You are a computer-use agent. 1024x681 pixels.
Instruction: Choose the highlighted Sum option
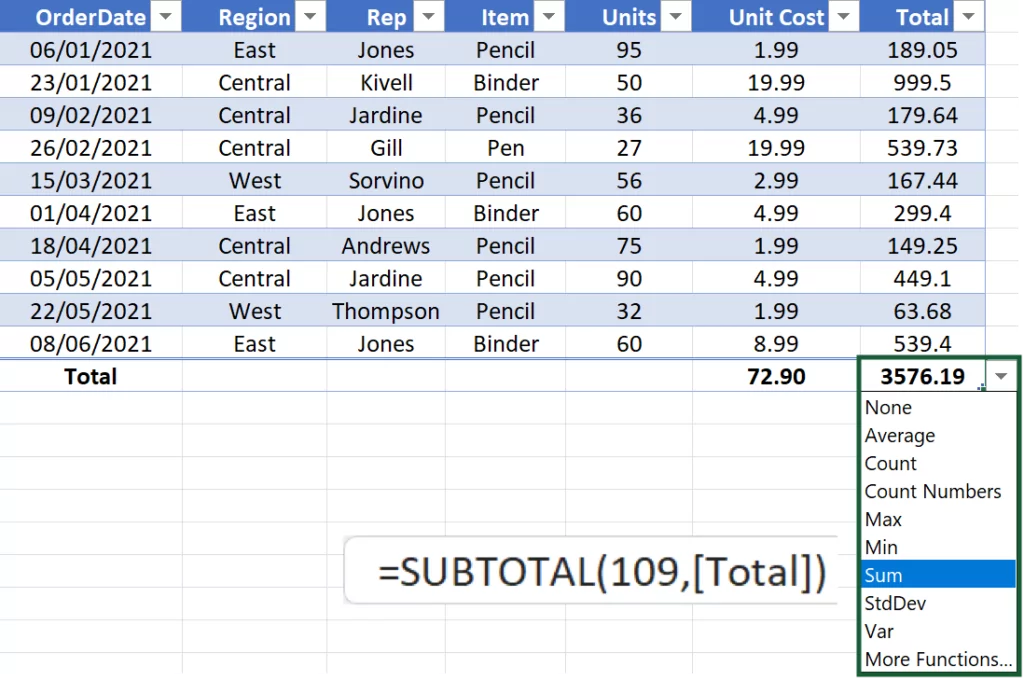click(x=884, y=575)
